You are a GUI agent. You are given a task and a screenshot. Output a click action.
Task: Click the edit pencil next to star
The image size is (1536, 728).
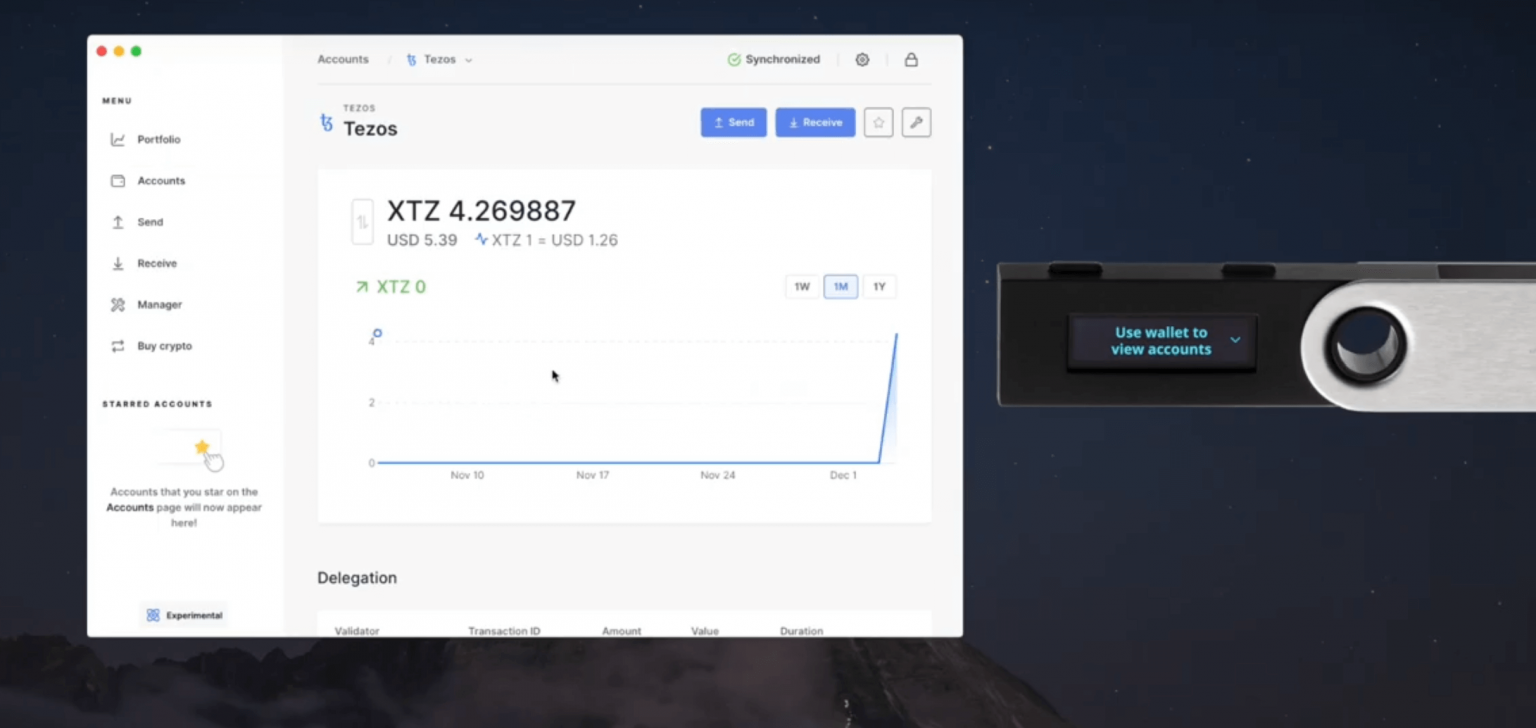(916, 121)
